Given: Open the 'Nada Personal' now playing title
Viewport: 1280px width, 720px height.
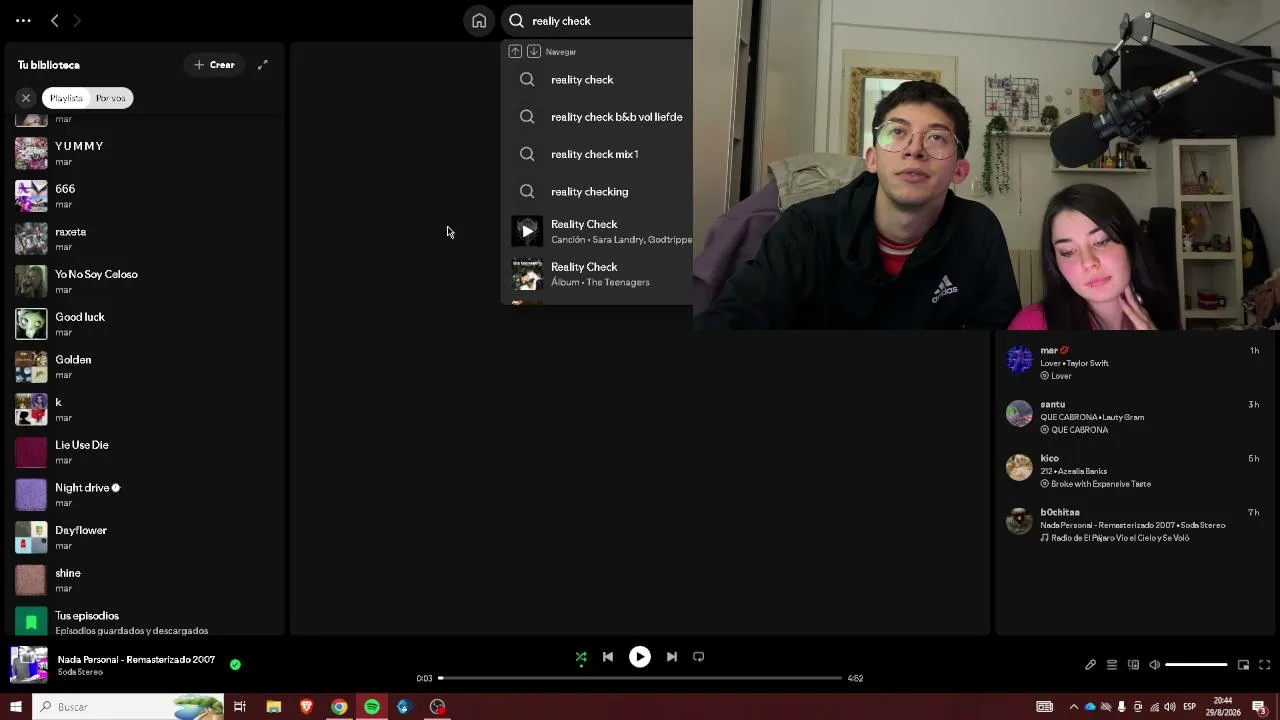Looking at the screenshot, I should (136, 660).
